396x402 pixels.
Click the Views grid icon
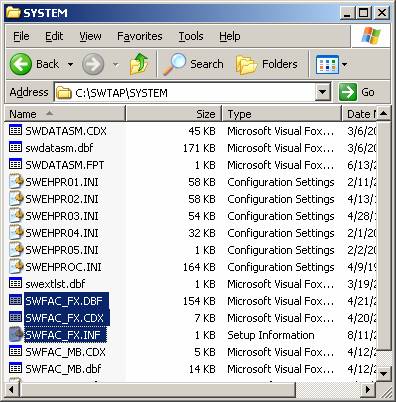327,64
